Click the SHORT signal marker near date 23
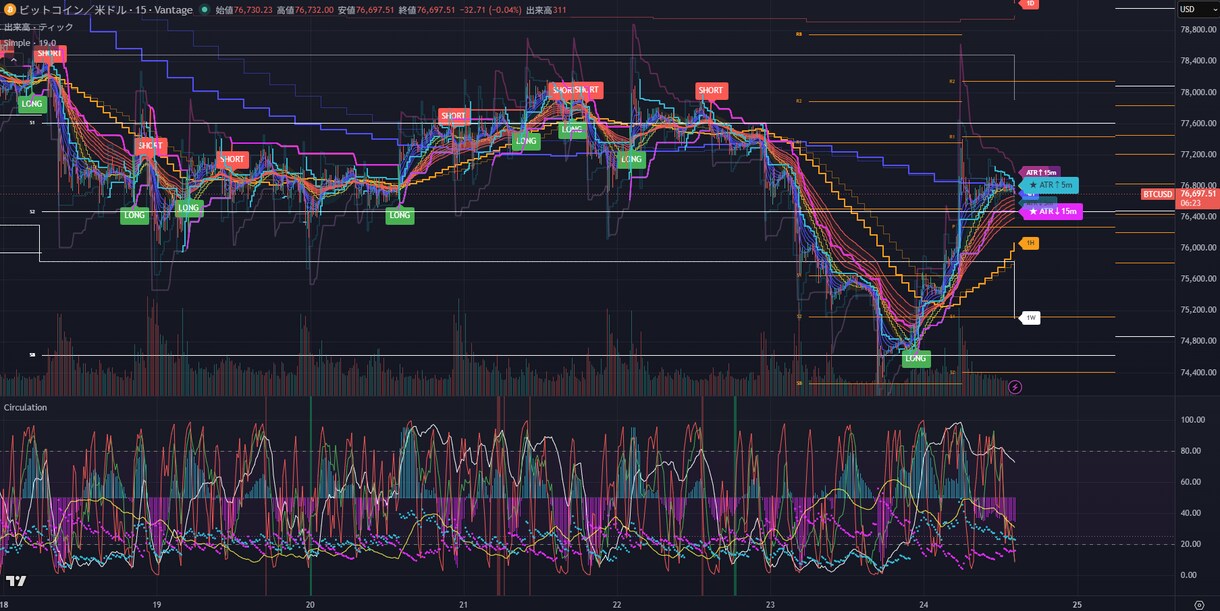1220x611 pixels. [x=711, y=90]
